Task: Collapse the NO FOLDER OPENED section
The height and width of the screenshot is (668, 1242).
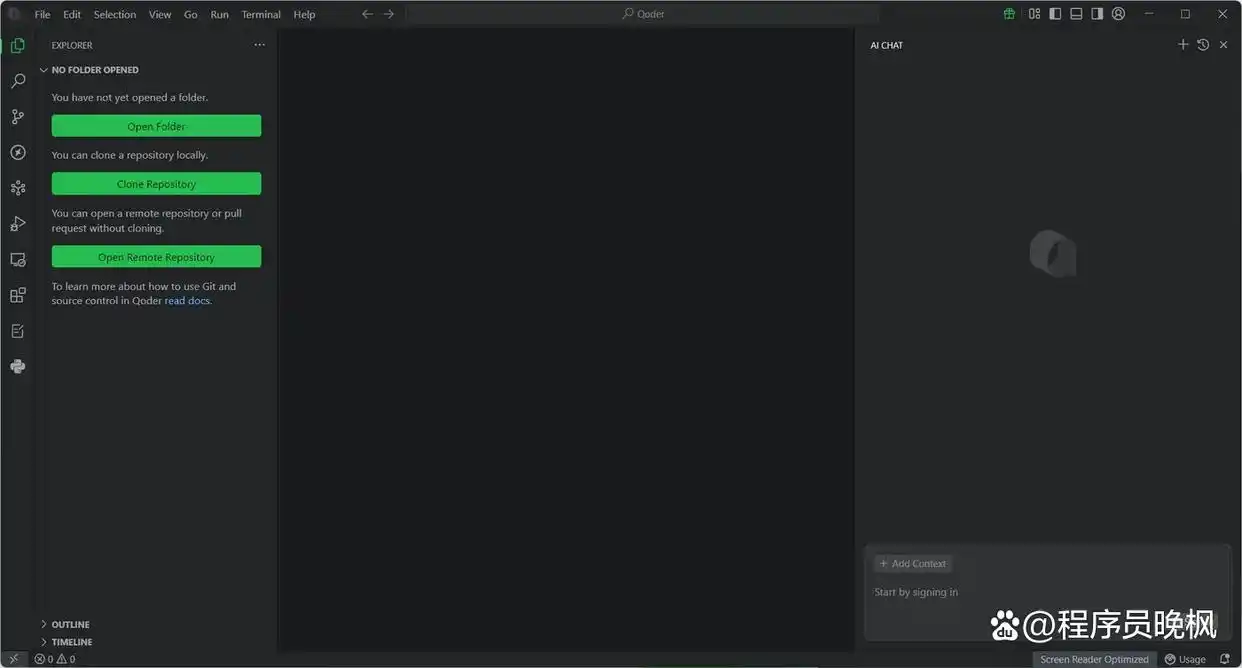Action: 95,70
